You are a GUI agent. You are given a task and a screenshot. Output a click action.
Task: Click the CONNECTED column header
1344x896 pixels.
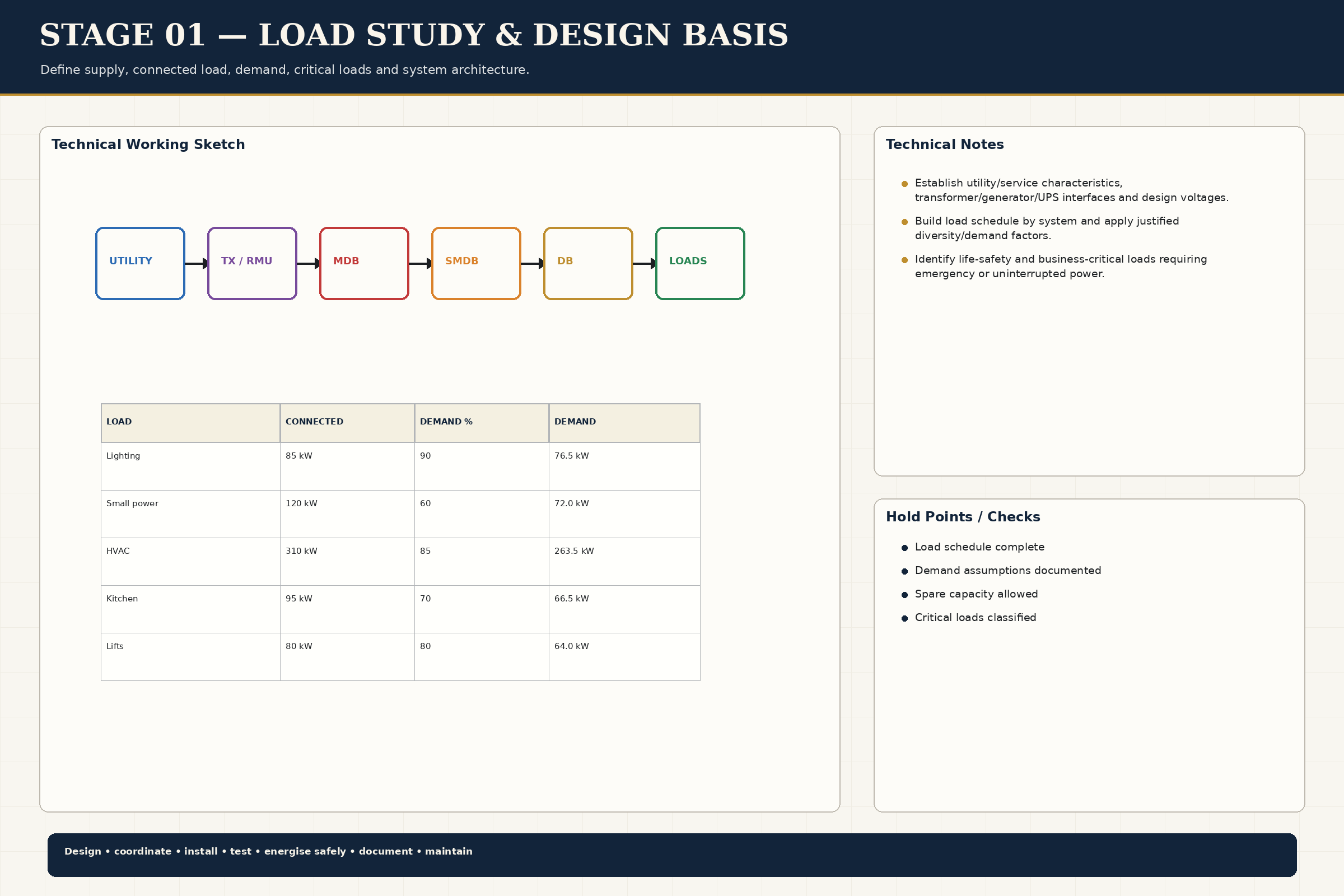click(347, 423)
